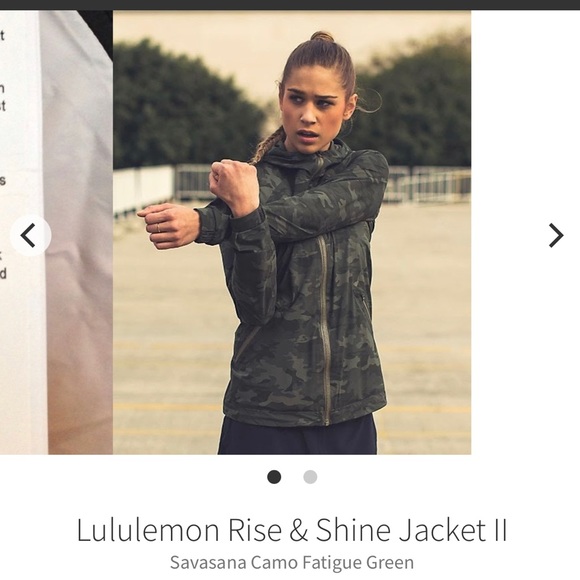Click the trees in the photo background
The height and width of the screenshot is (580, 580).
pos(187,105)
